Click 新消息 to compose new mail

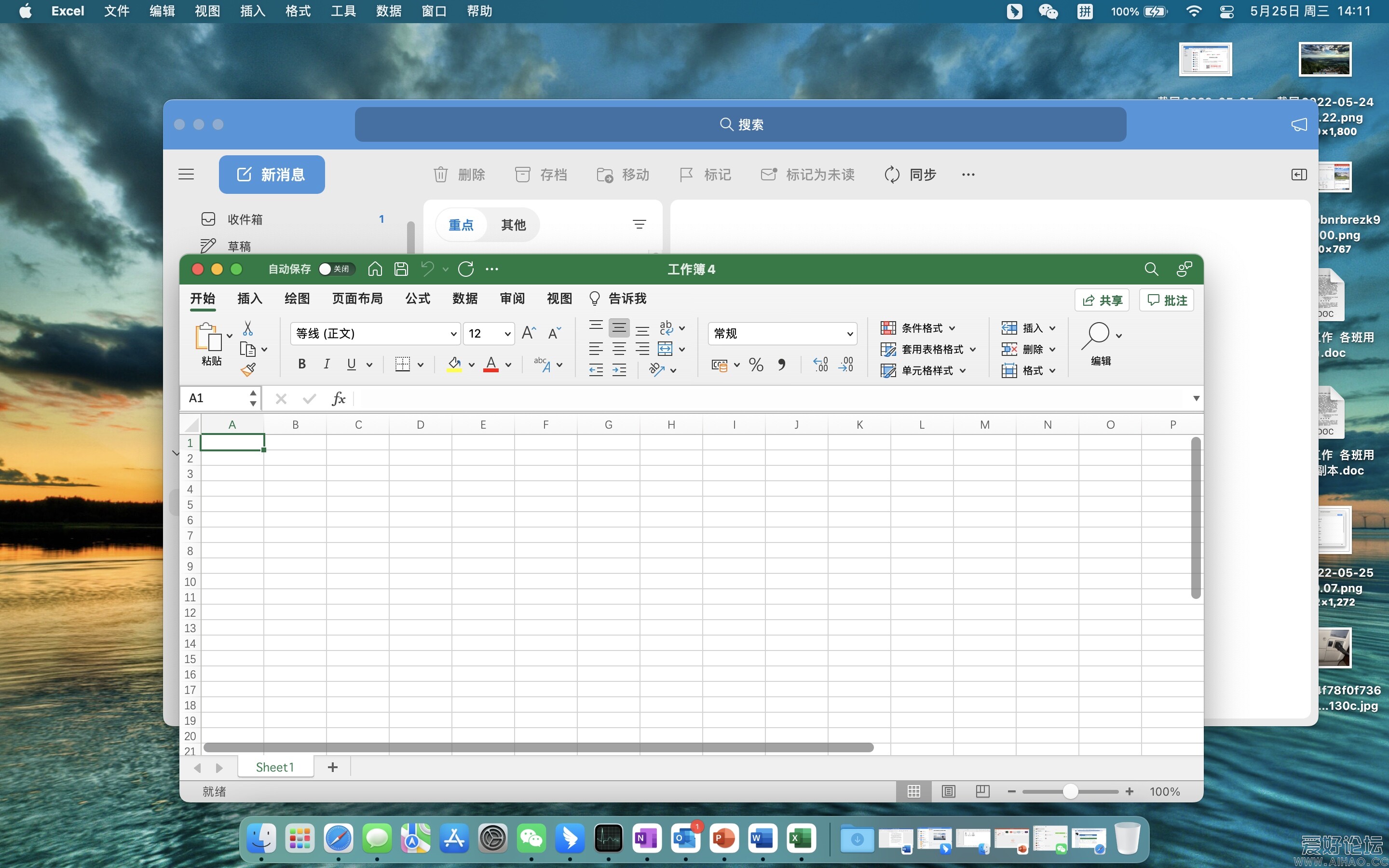point(272,175)
